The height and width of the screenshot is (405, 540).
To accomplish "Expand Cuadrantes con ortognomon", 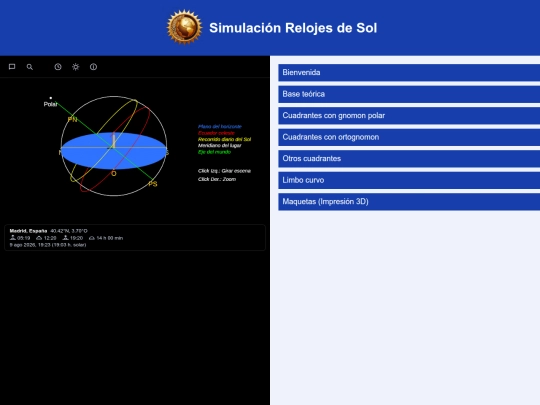I will 409,137.
